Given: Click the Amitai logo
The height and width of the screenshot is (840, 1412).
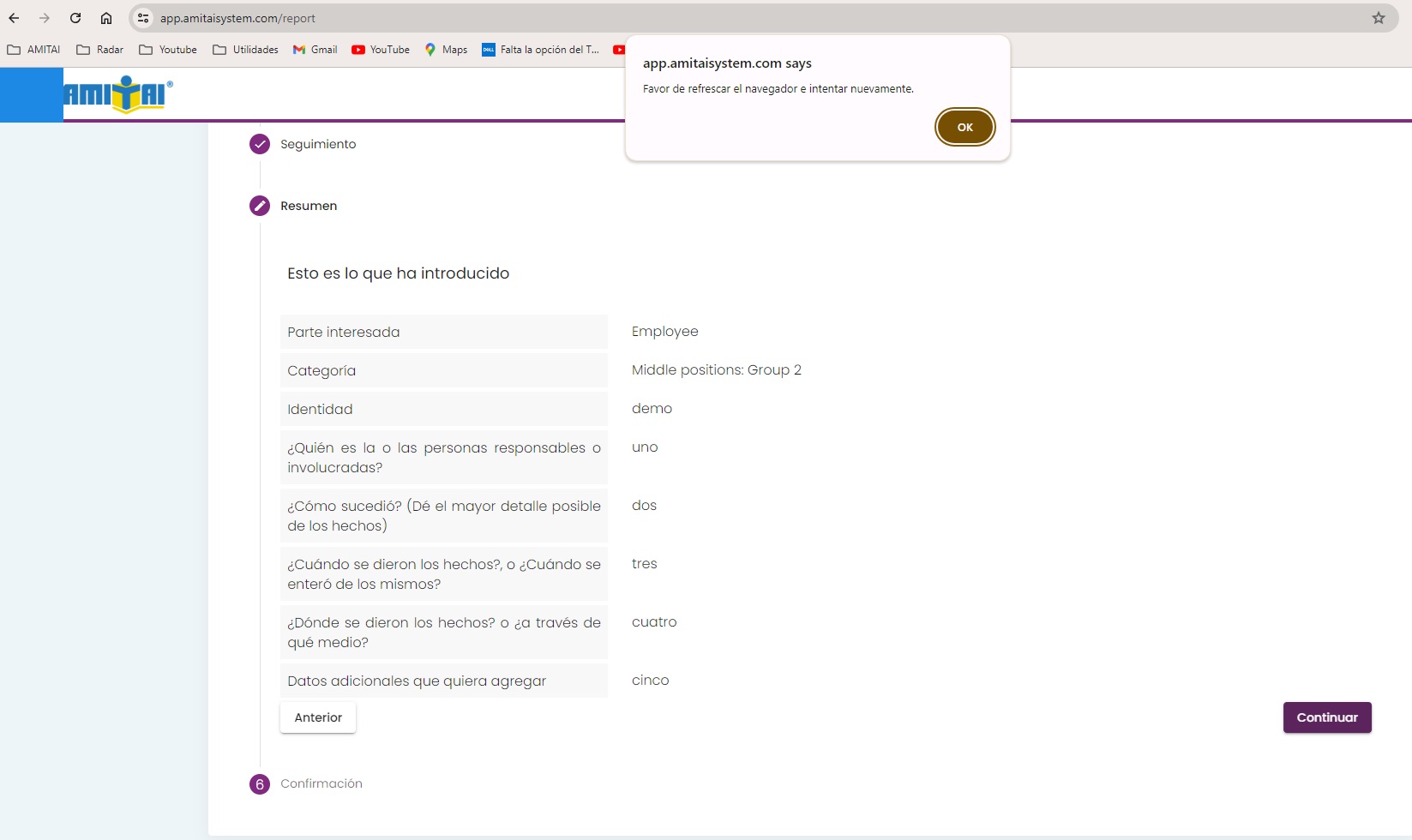Looking at the screenshot, I should 118,94.
